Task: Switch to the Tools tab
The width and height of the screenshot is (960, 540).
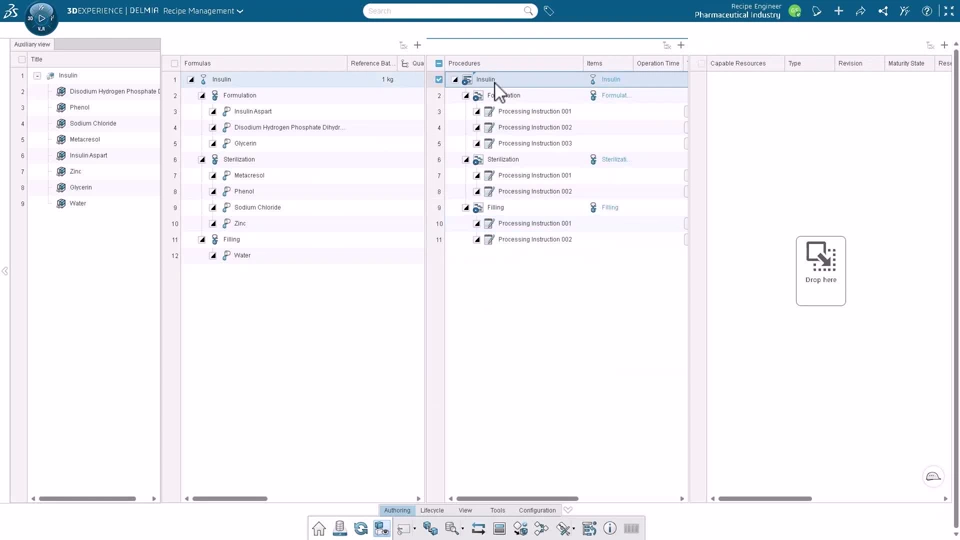Action: click(498, 510)
